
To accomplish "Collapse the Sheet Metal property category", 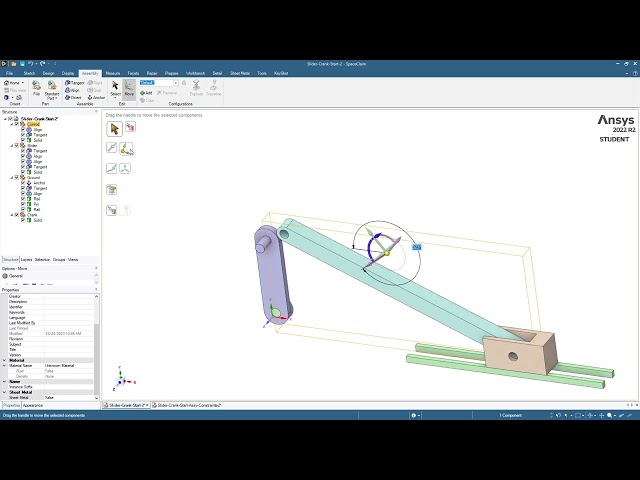I will [4, 392].
